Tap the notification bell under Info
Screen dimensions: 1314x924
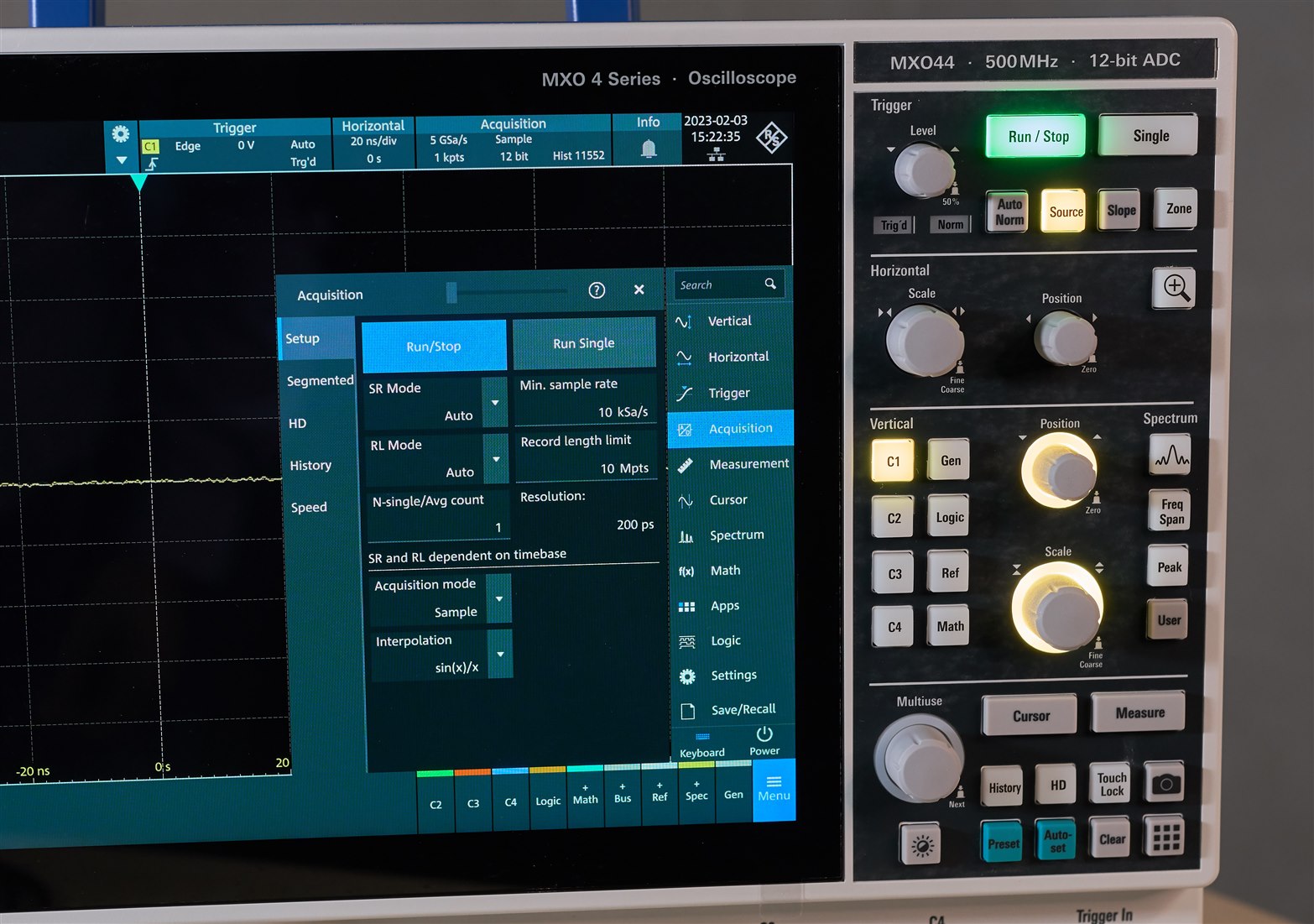[648, 149]
